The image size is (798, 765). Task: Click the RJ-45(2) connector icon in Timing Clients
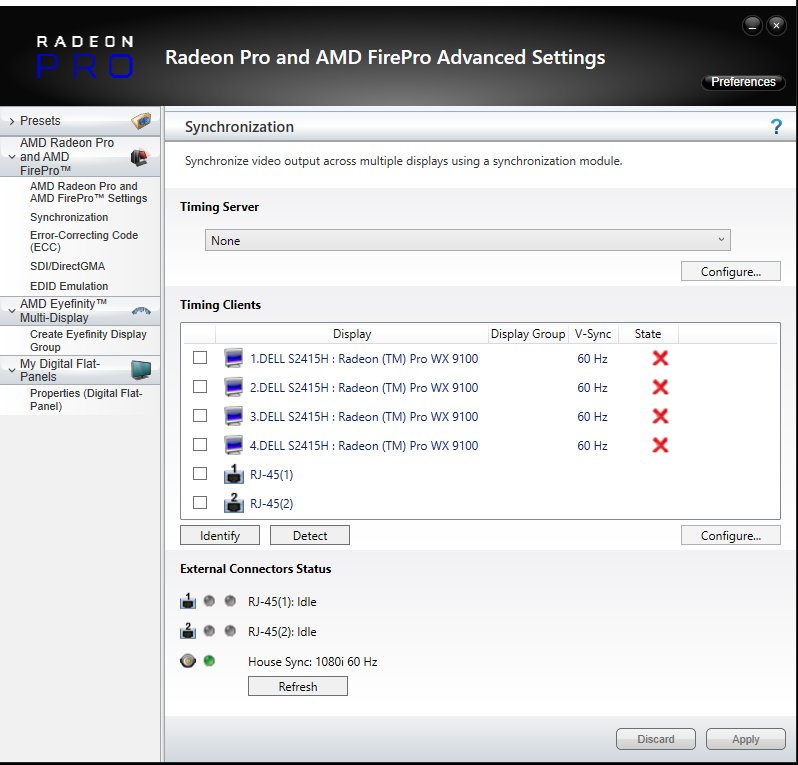(x=234, y=503)
